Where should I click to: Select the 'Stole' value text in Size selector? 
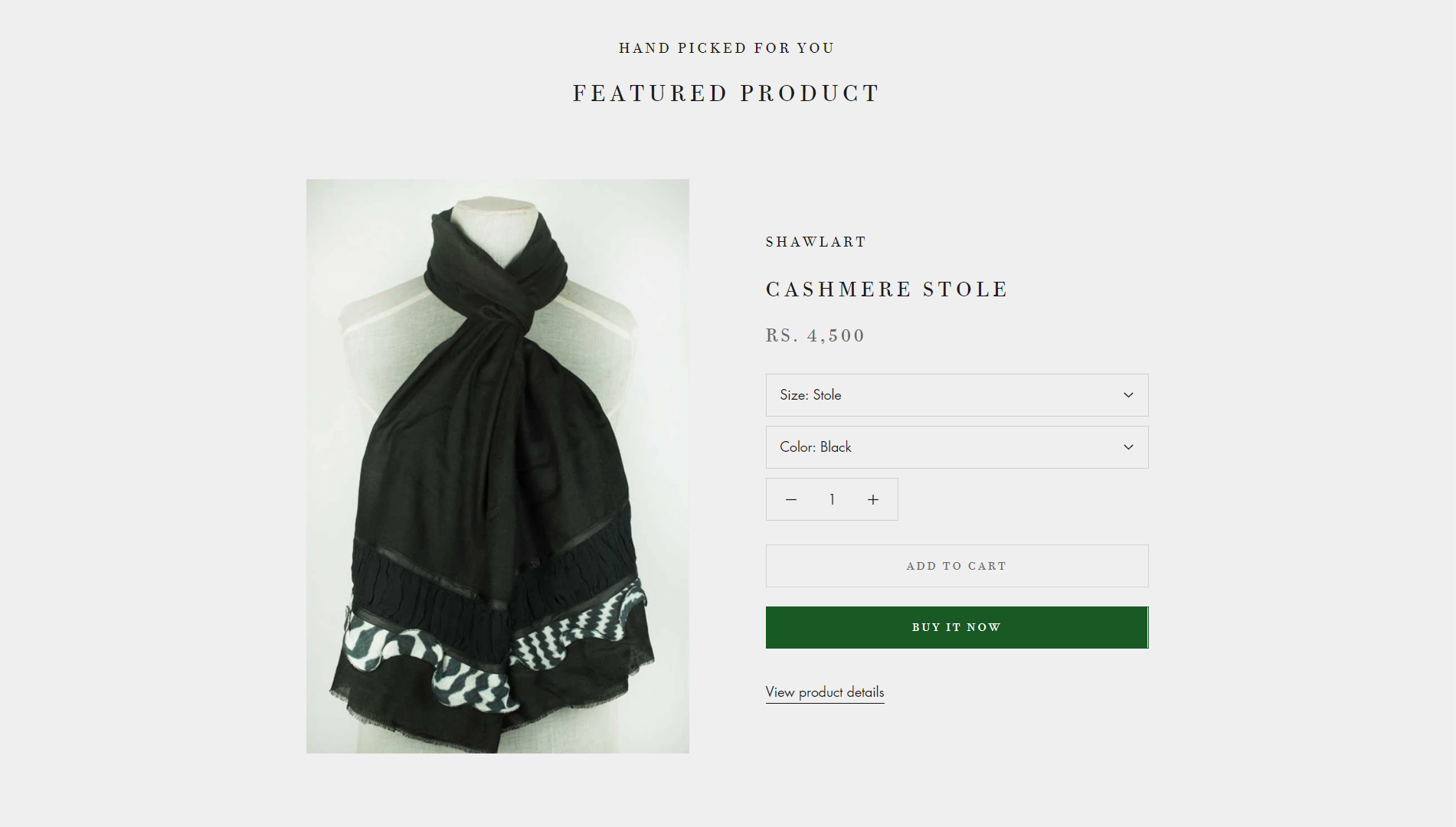[x=827, y=395]
